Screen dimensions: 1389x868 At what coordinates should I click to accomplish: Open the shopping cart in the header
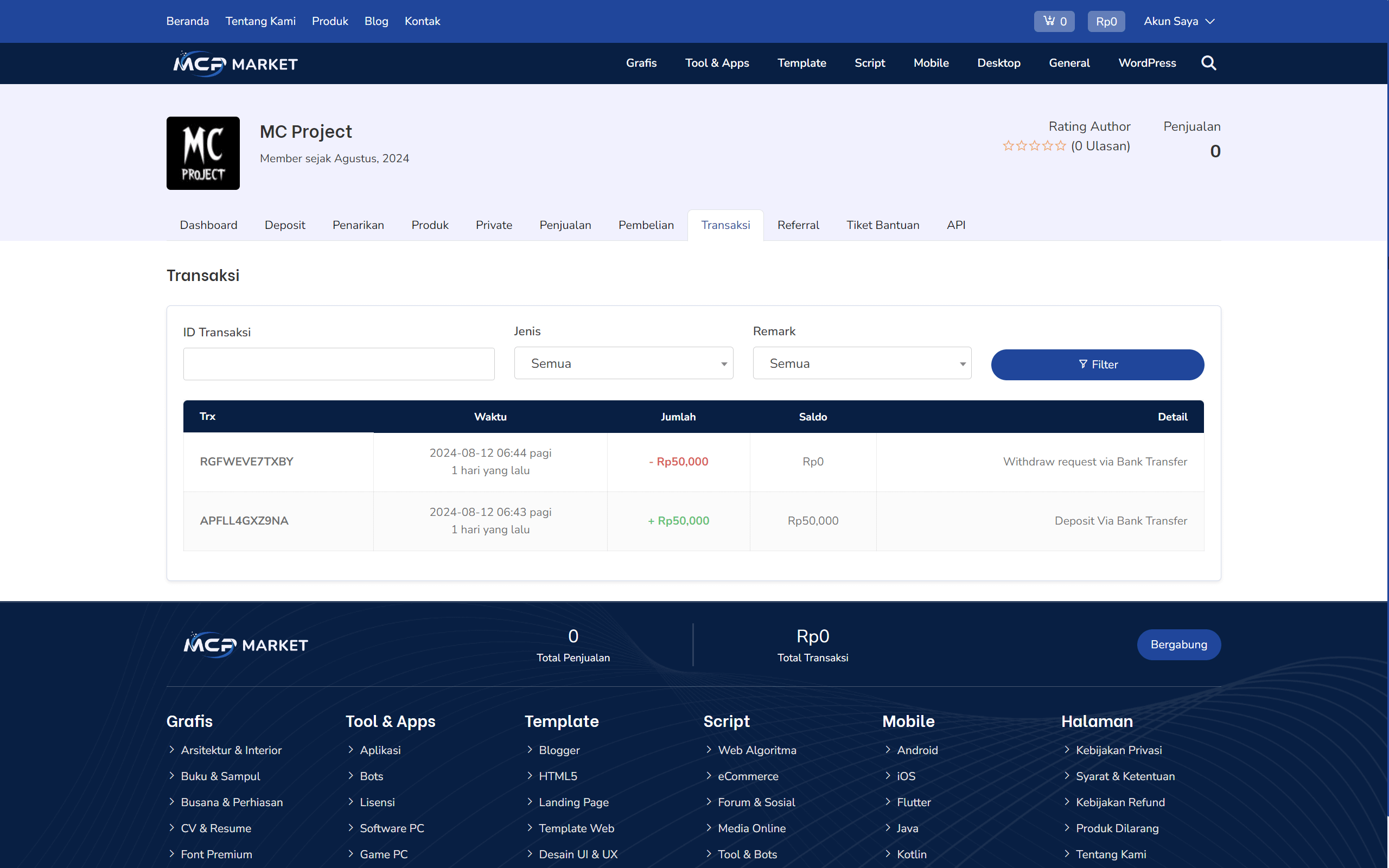[1054, 21]
